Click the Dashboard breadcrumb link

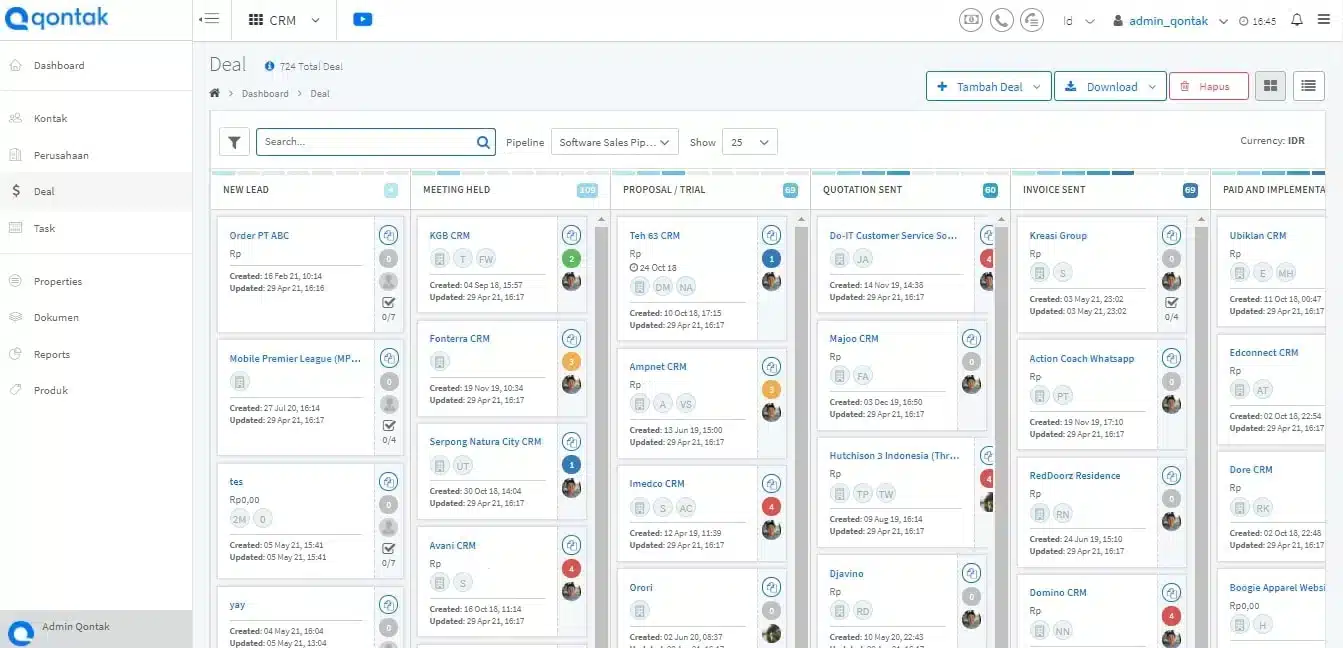tap(265, 93)
